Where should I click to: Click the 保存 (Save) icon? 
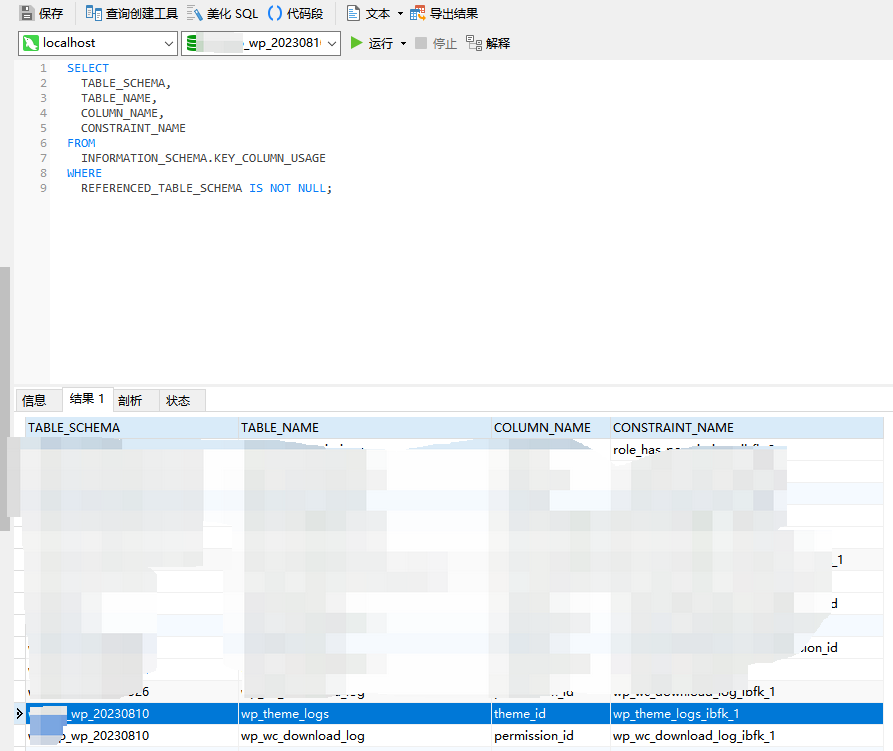(27, 14)
